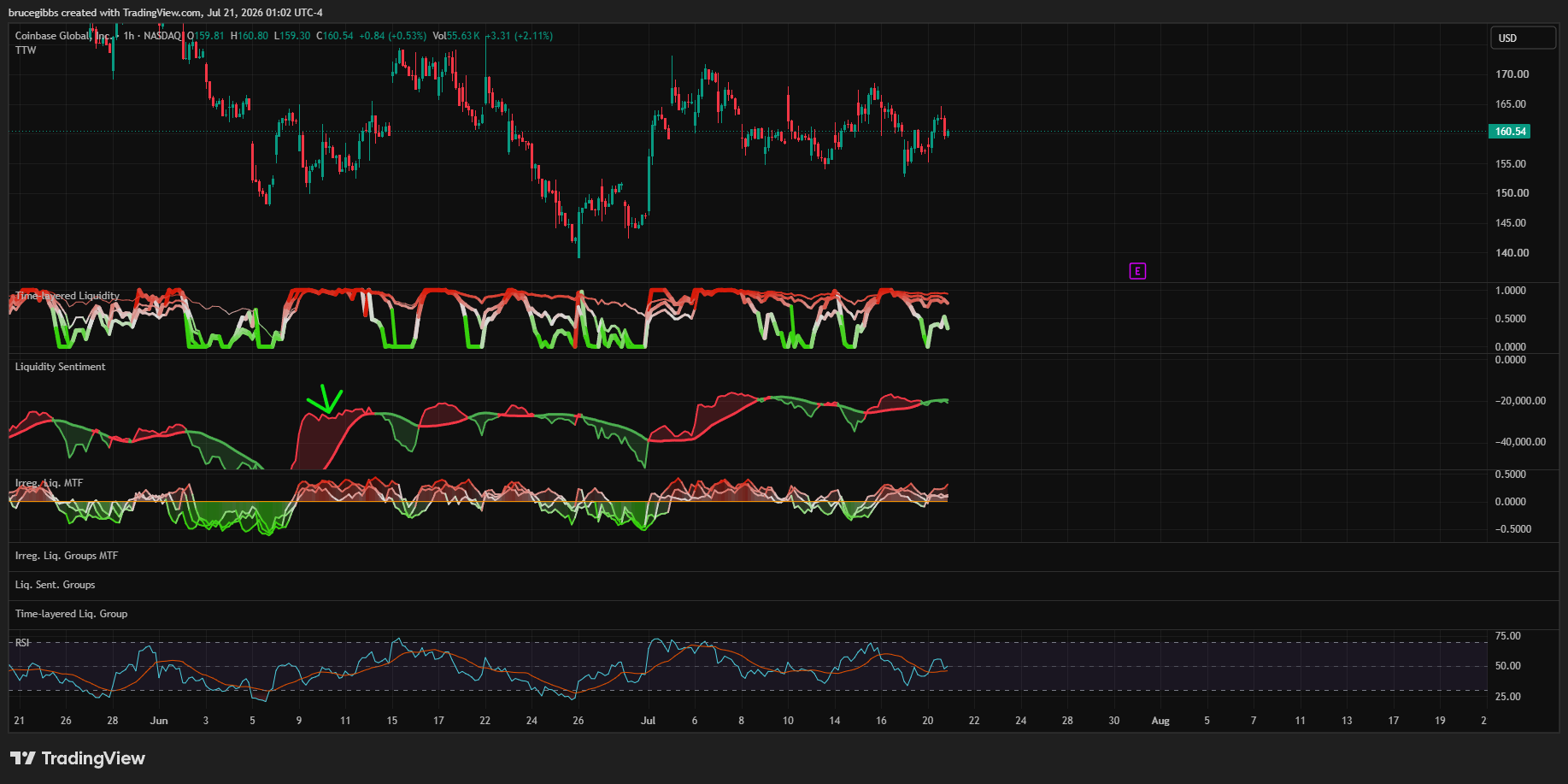Click the 170.00 price axis label
This screenshot has height=784, width=1568.
pos(1512,74)
